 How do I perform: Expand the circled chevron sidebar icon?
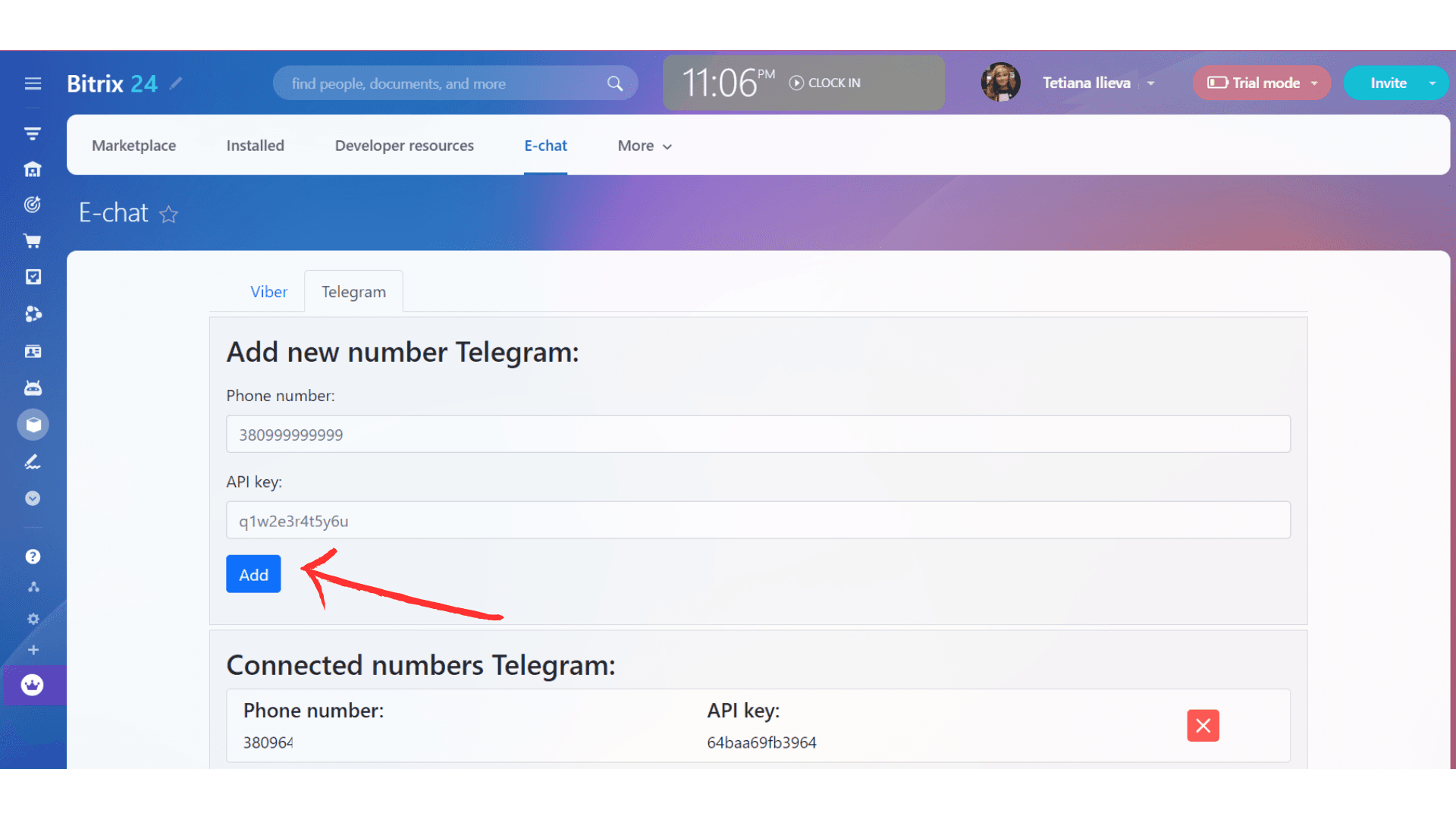33,498
